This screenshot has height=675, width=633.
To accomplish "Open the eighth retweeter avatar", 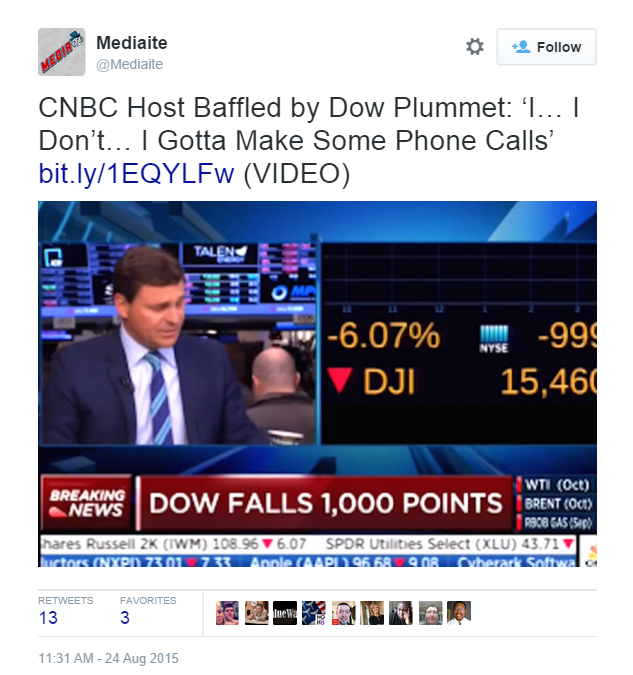I will [x=430, y=613].
